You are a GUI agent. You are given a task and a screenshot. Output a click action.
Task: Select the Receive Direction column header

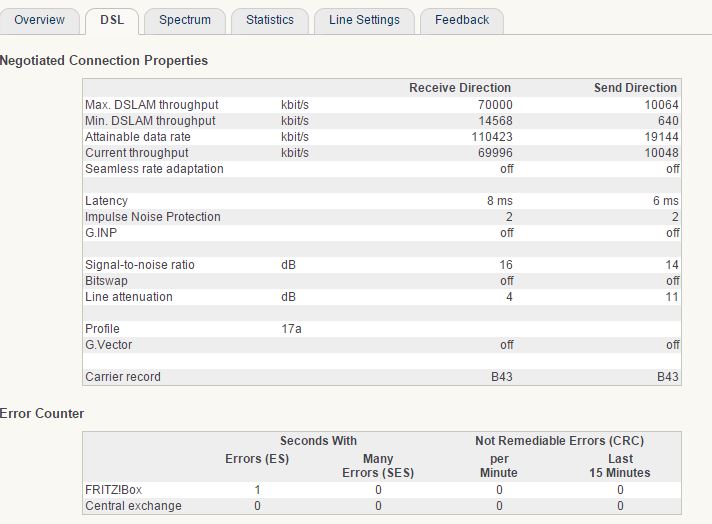pos(459,88)
